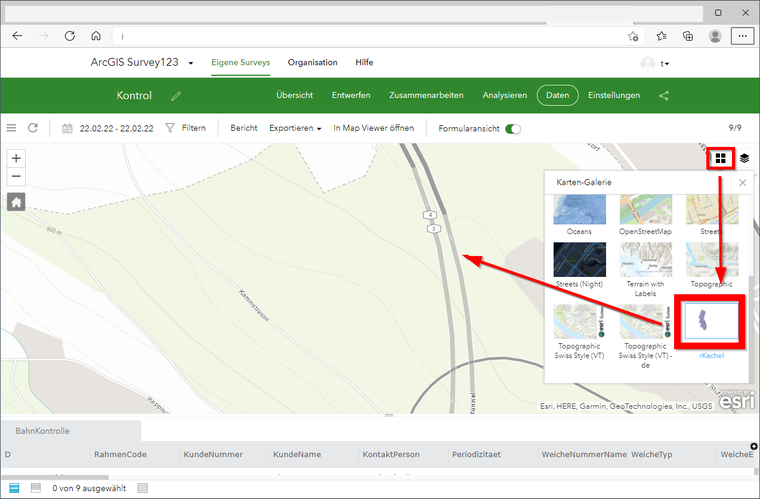Viewport: 760px width, 499px height.
Task: Sort by KundeName column header
Action: click(x=297, y=454)
